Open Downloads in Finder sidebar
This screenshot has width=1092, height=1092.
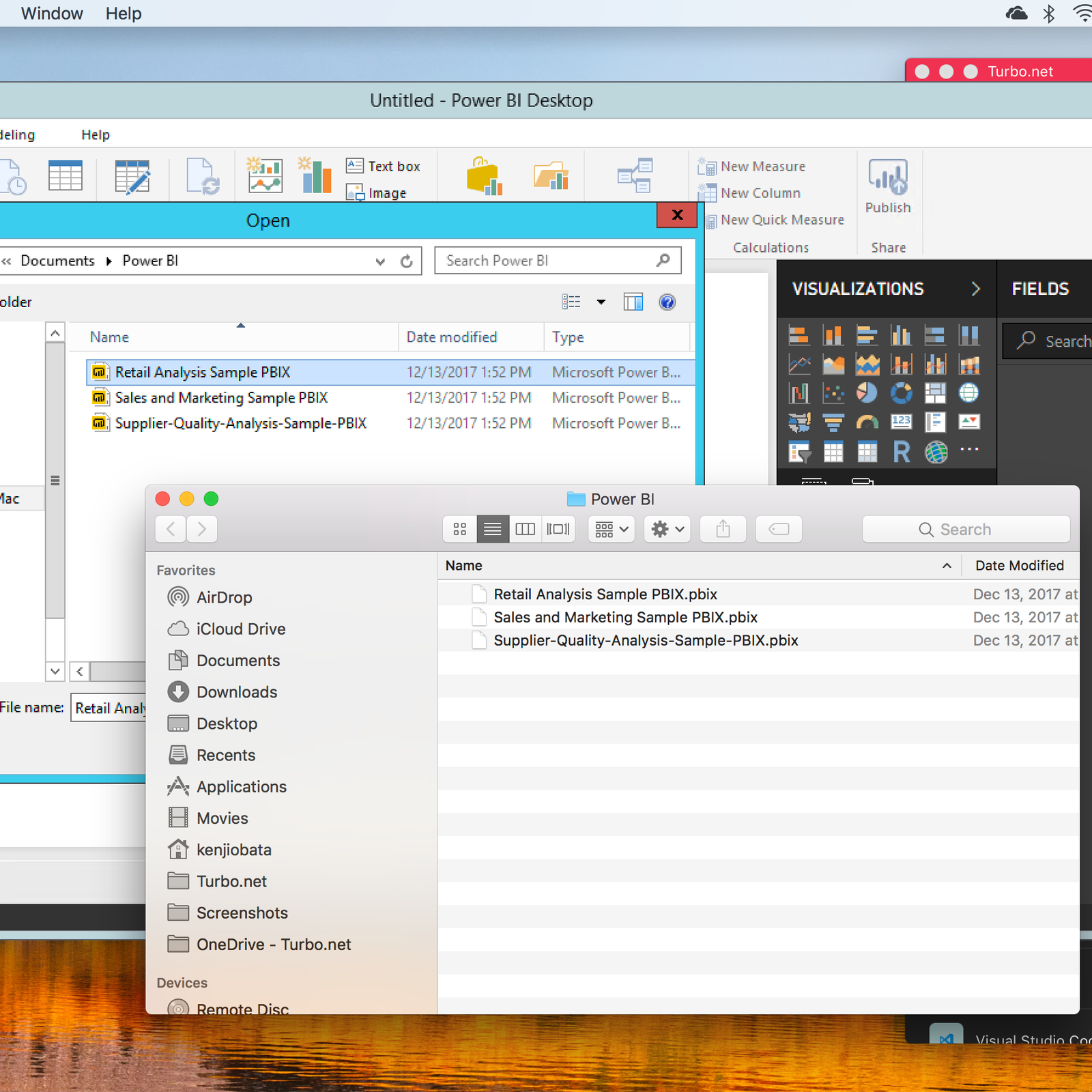point(237,692)
